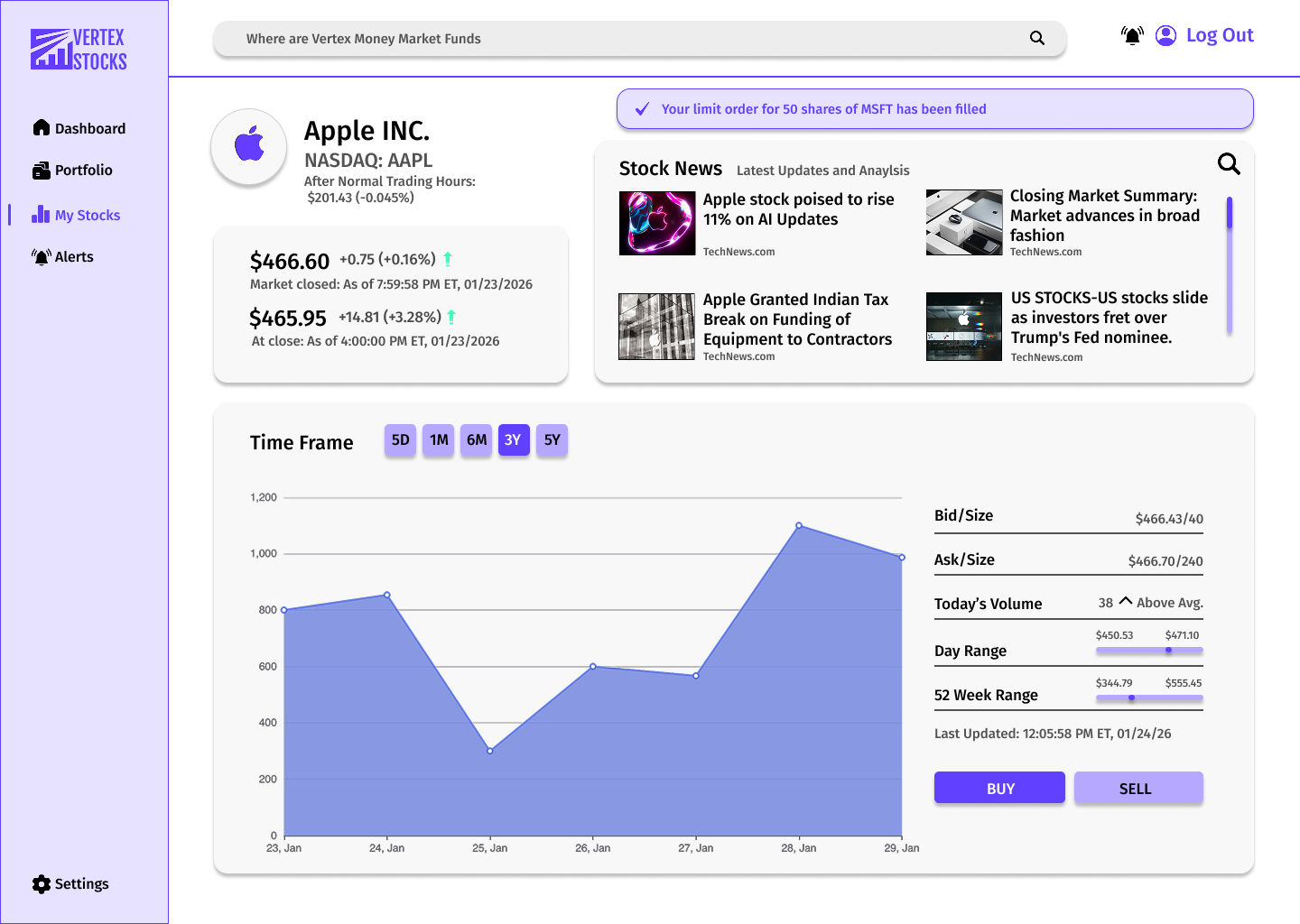Click the neon Apple logo news thumbnail
The width and height of the screenshot is (1300, 924).
pos(657,223)
